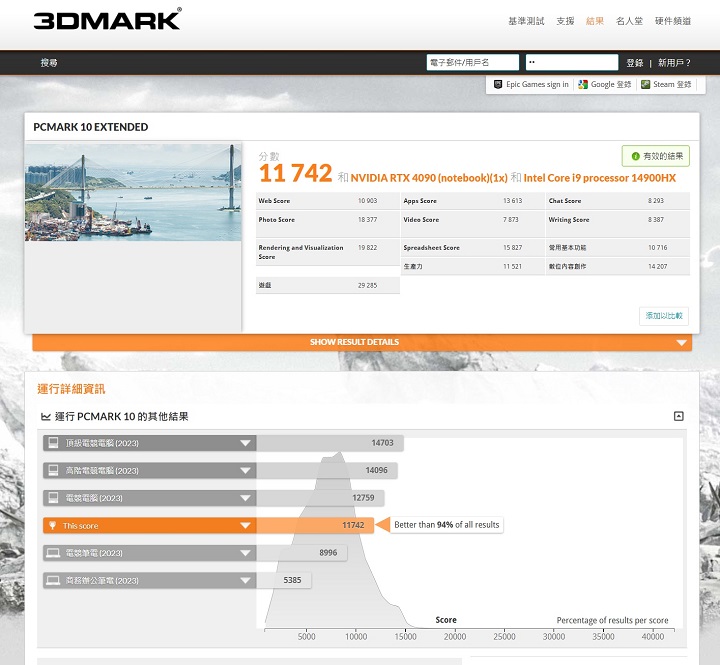Screen dimensions: 720x665
Task: Click the Apps Score row
Action: pos(472,201)
